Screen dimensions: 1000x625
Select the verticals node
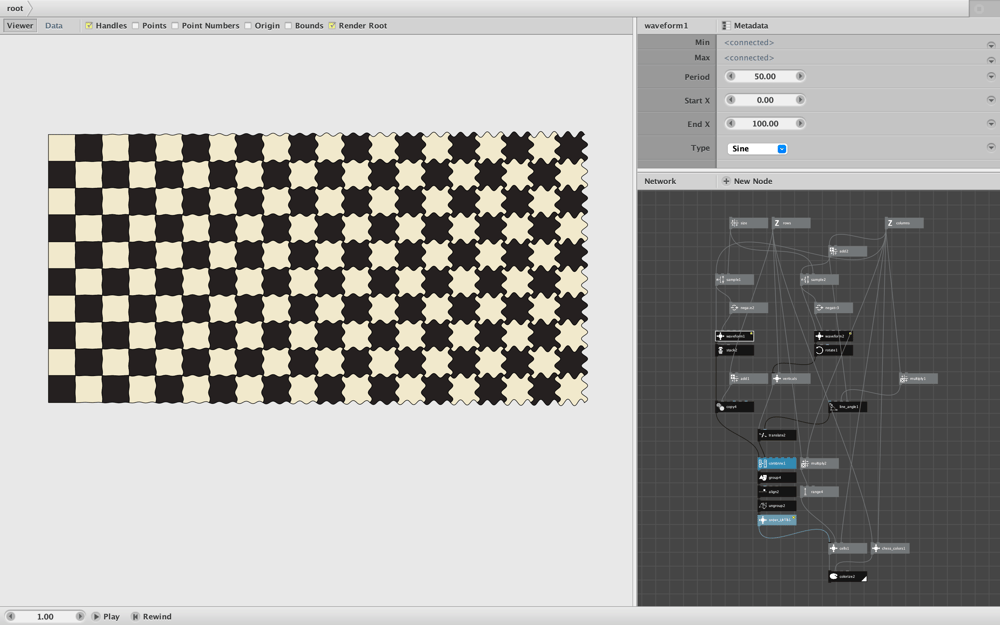pyautogui.click(x=791, y=378)
